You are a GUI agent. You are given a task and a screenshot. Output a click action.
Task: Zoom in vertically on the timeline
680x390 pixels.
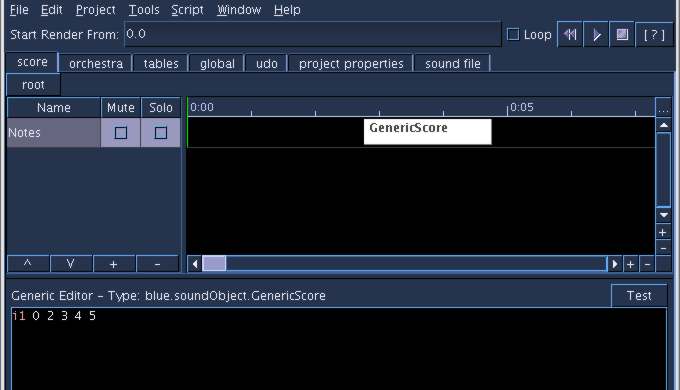click(663, 233)
